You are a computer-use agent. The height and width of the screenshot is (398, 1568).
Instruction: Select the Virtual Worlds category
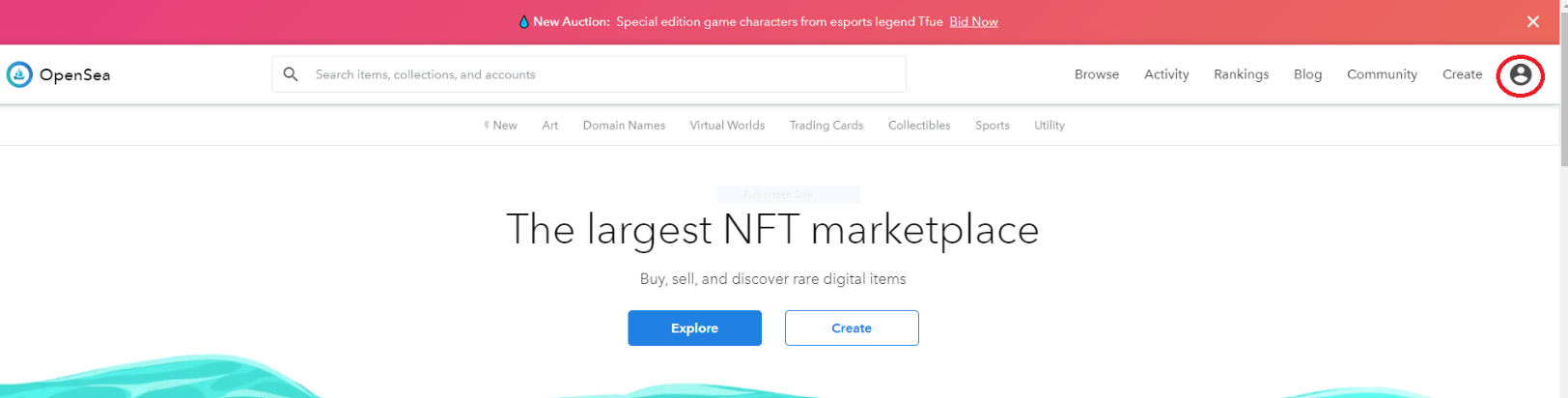[x=727, y=126]
